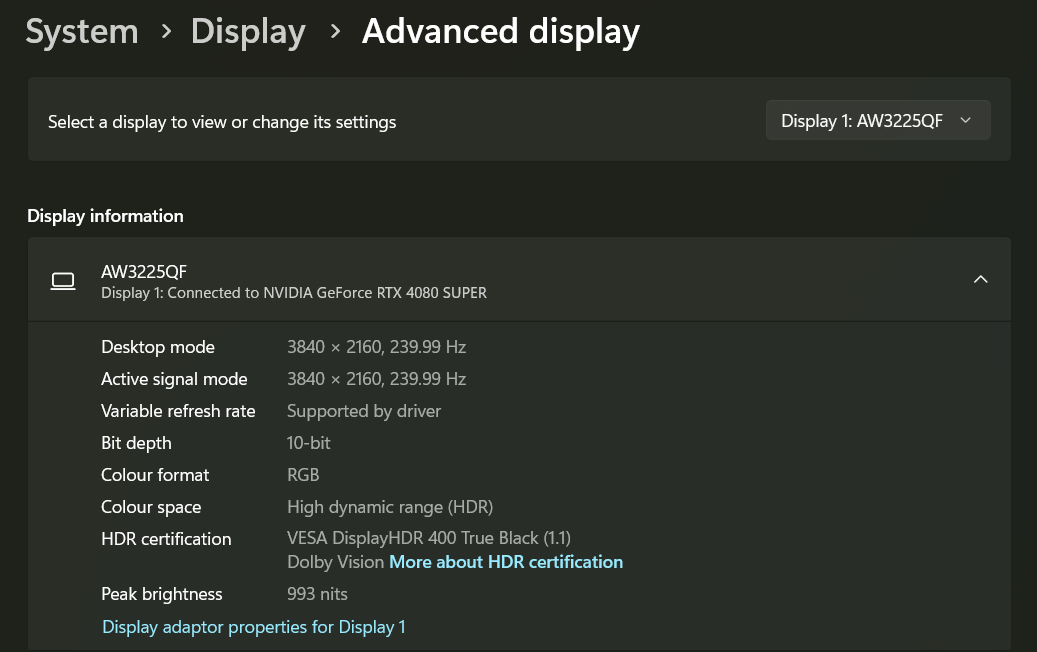Collapse the AW3225QF display information section
This screenshot has width=1037, height=652.
click(x=980, y=280)
